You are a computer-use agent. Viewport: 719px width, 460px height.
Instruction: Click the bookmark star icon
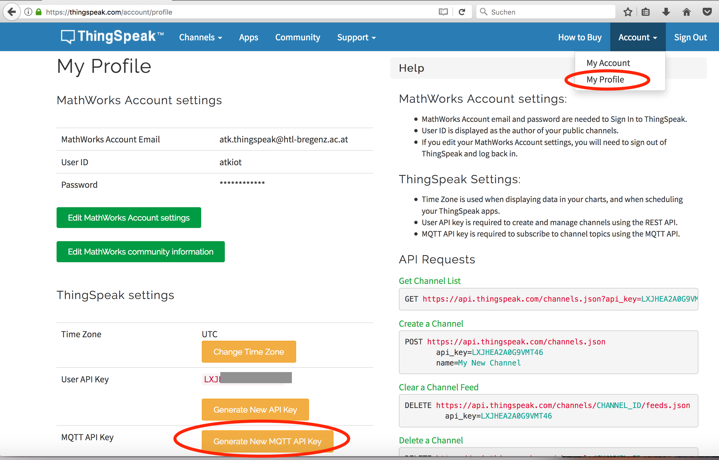click(x=628, y=12)
